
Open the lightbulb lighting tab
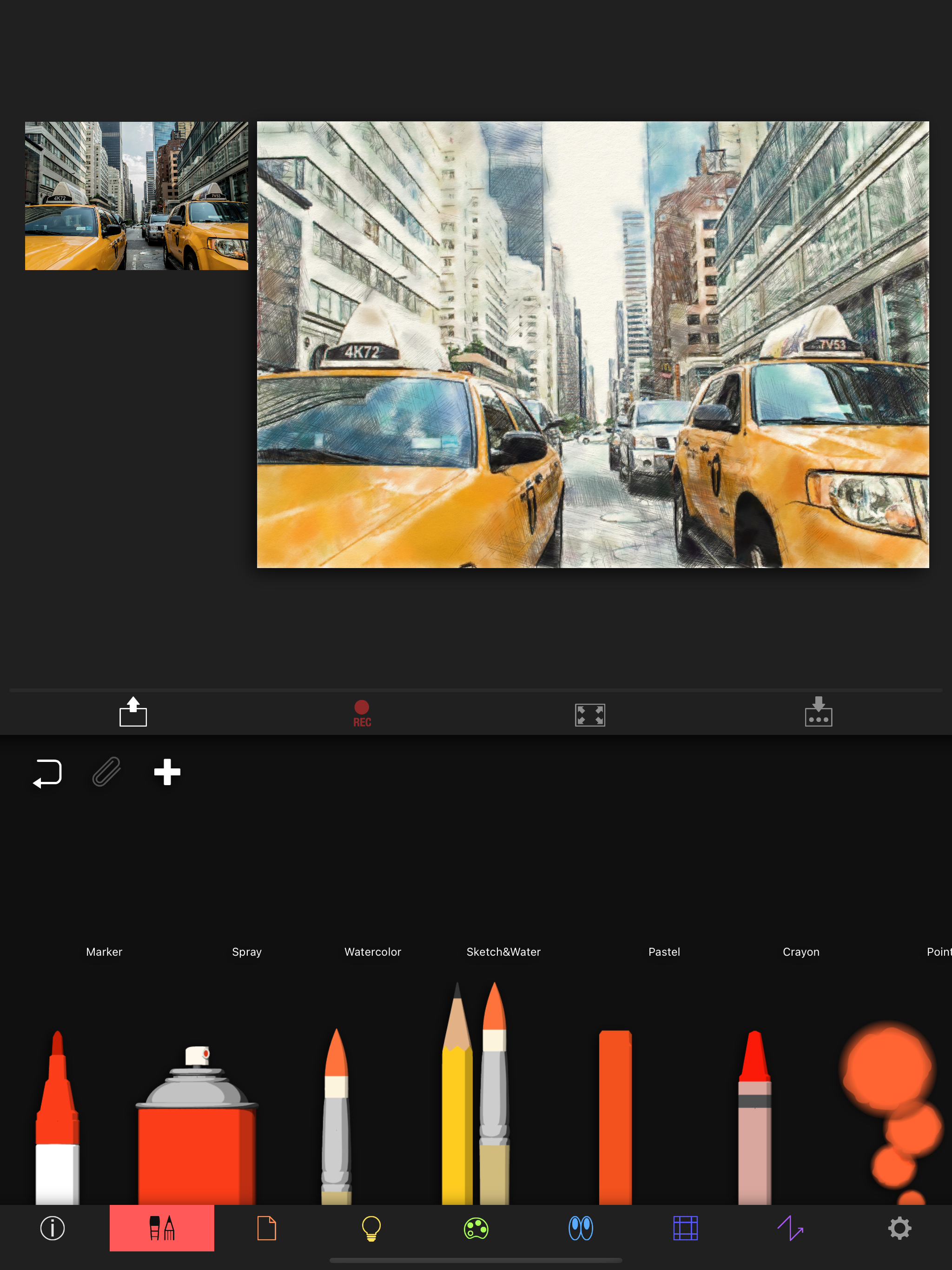pyautogui.click(x=371, y=1228)
